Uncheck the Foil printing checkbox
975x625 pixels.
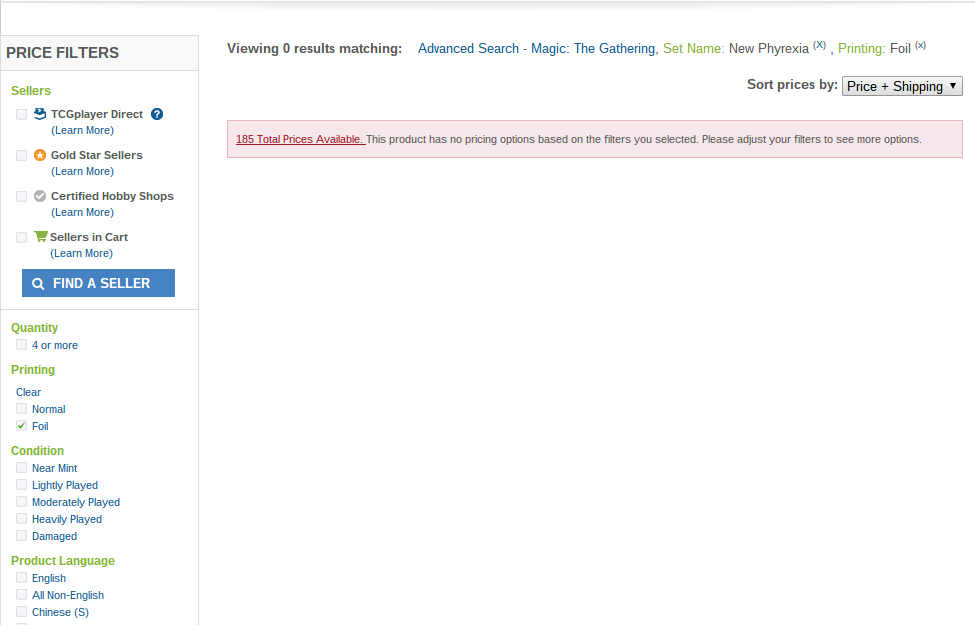pyautogui.click(x=22, y=425)
